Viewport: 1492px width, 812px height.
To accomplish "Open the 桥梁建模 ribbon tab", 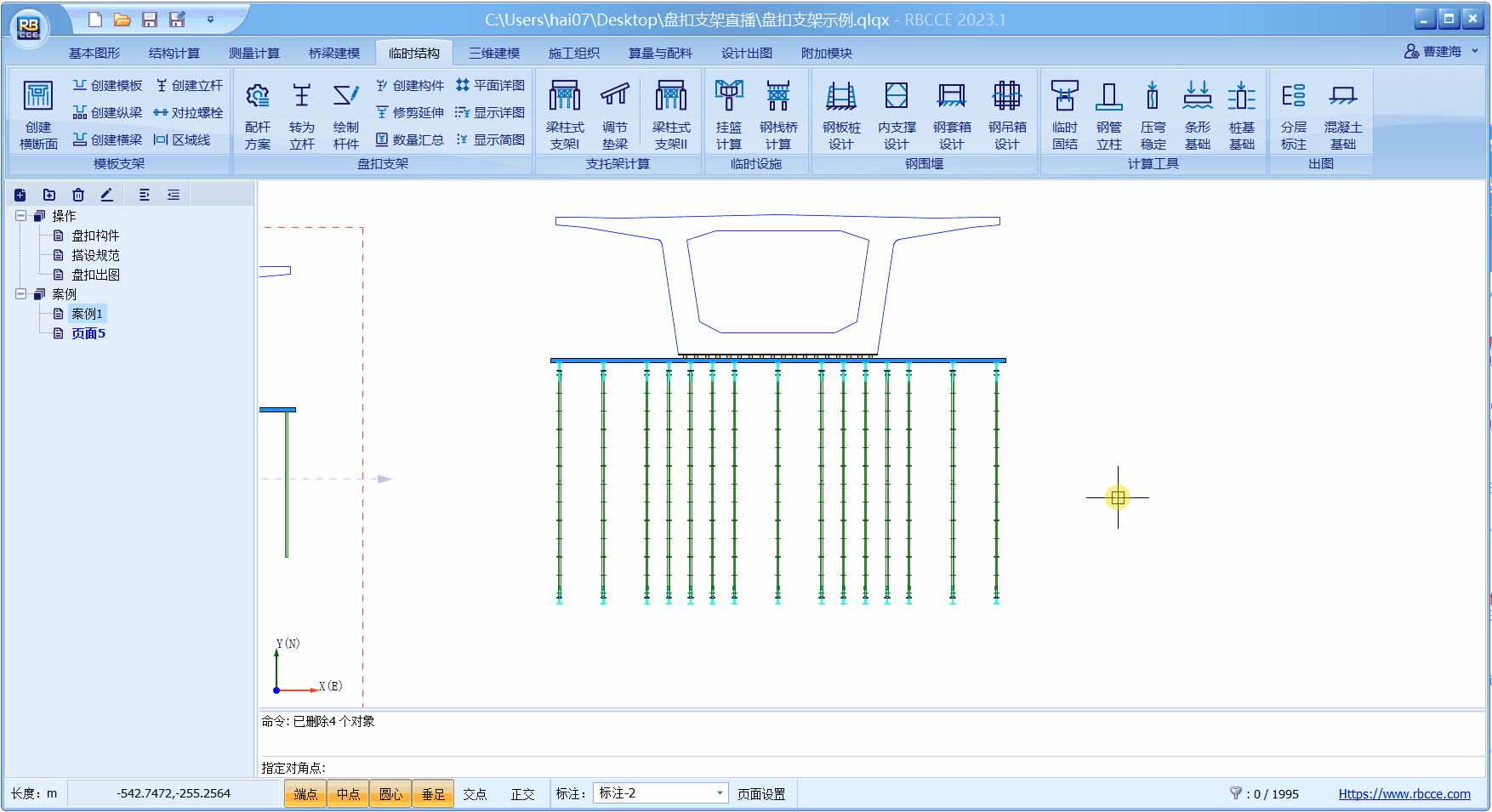I will point(333,53).
